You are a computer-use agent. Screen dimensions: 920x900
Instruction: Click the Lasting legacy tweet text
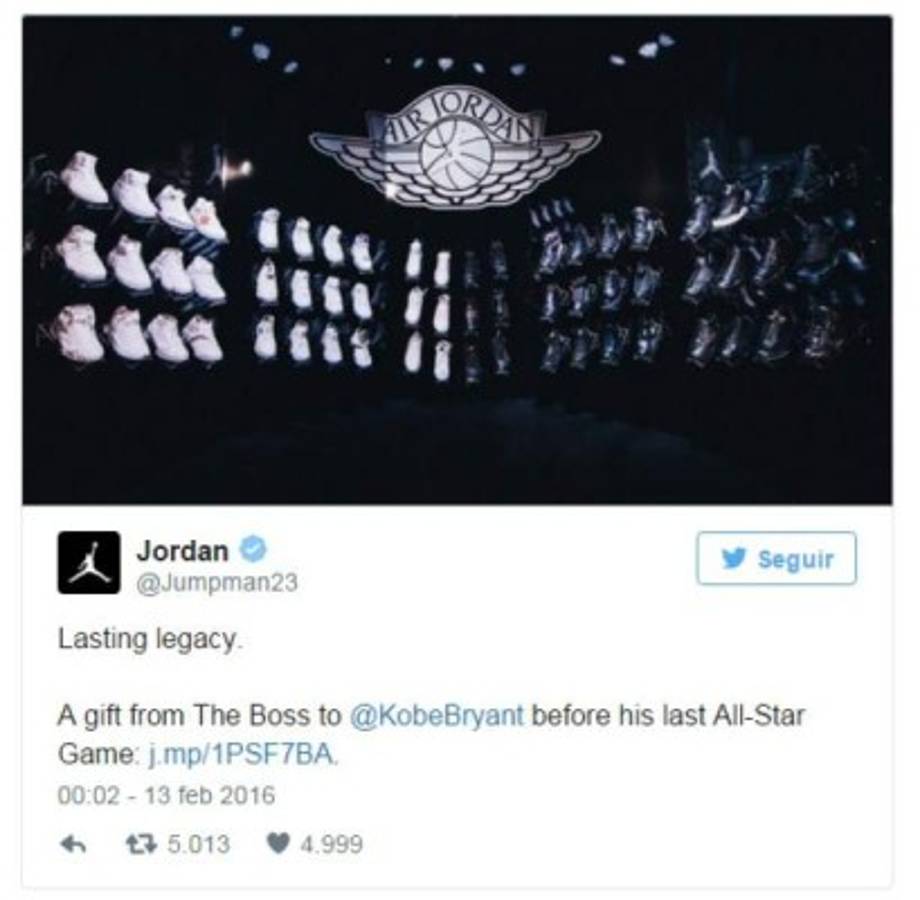click(150, 640)
